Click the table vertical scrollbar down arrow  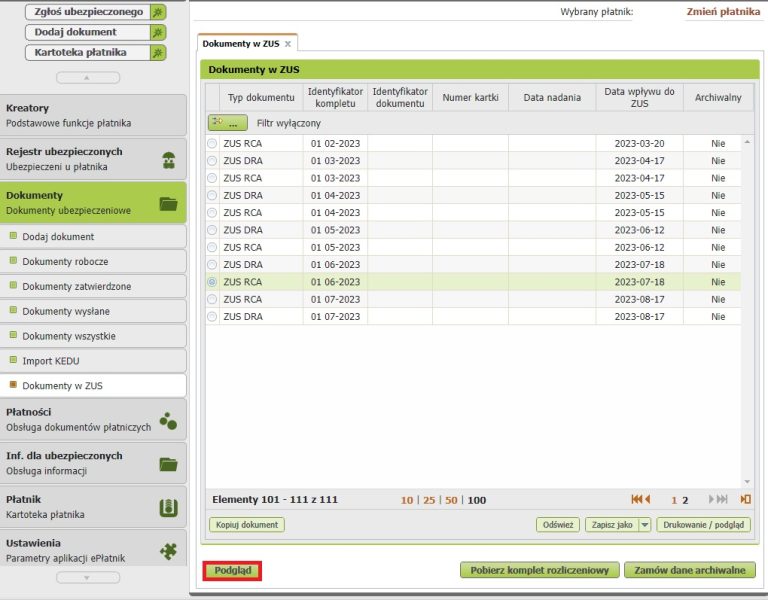tap(746, 481)
